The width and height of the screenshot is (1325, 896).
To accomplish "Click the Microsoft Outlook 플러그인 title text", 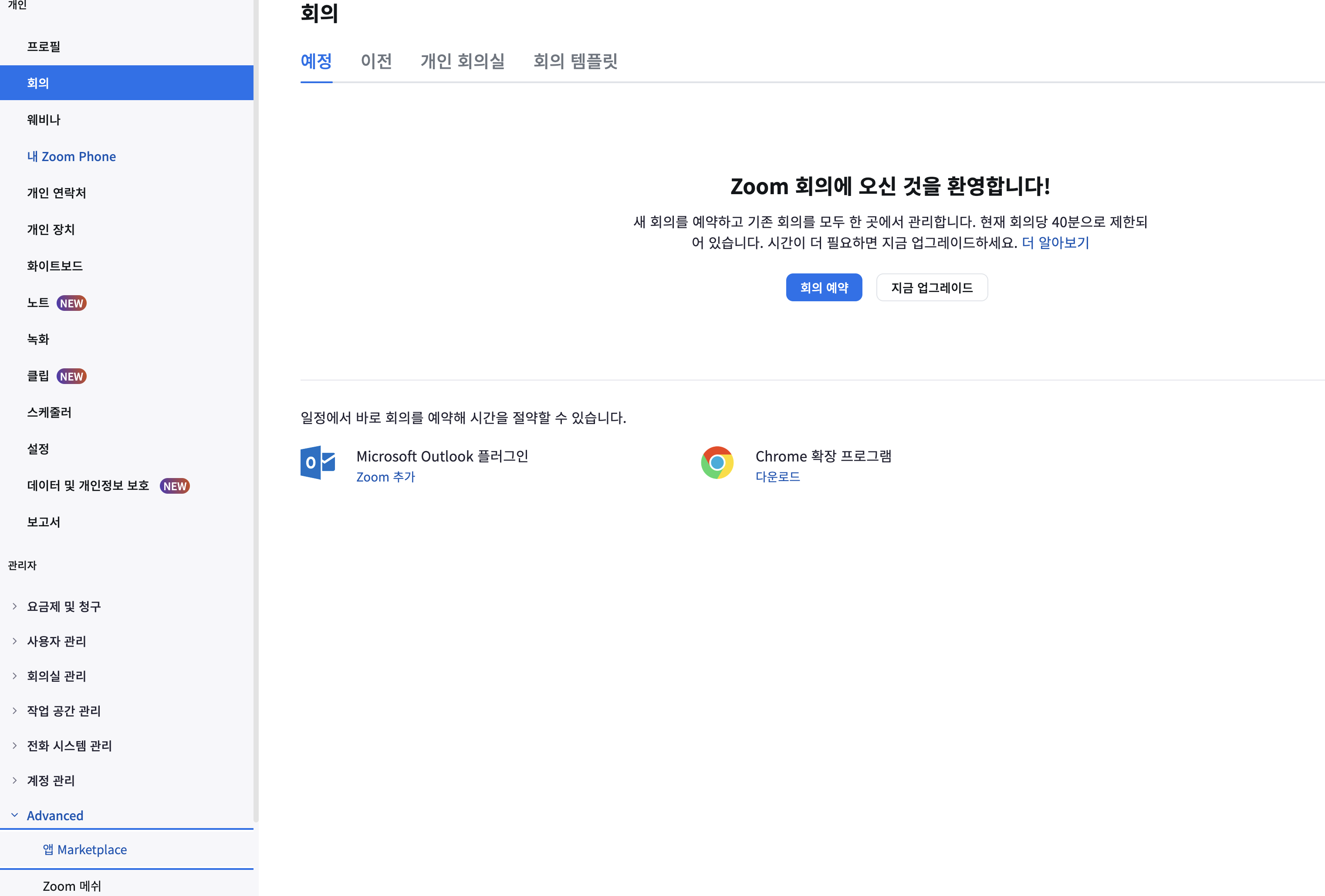I will coord(443,456).
